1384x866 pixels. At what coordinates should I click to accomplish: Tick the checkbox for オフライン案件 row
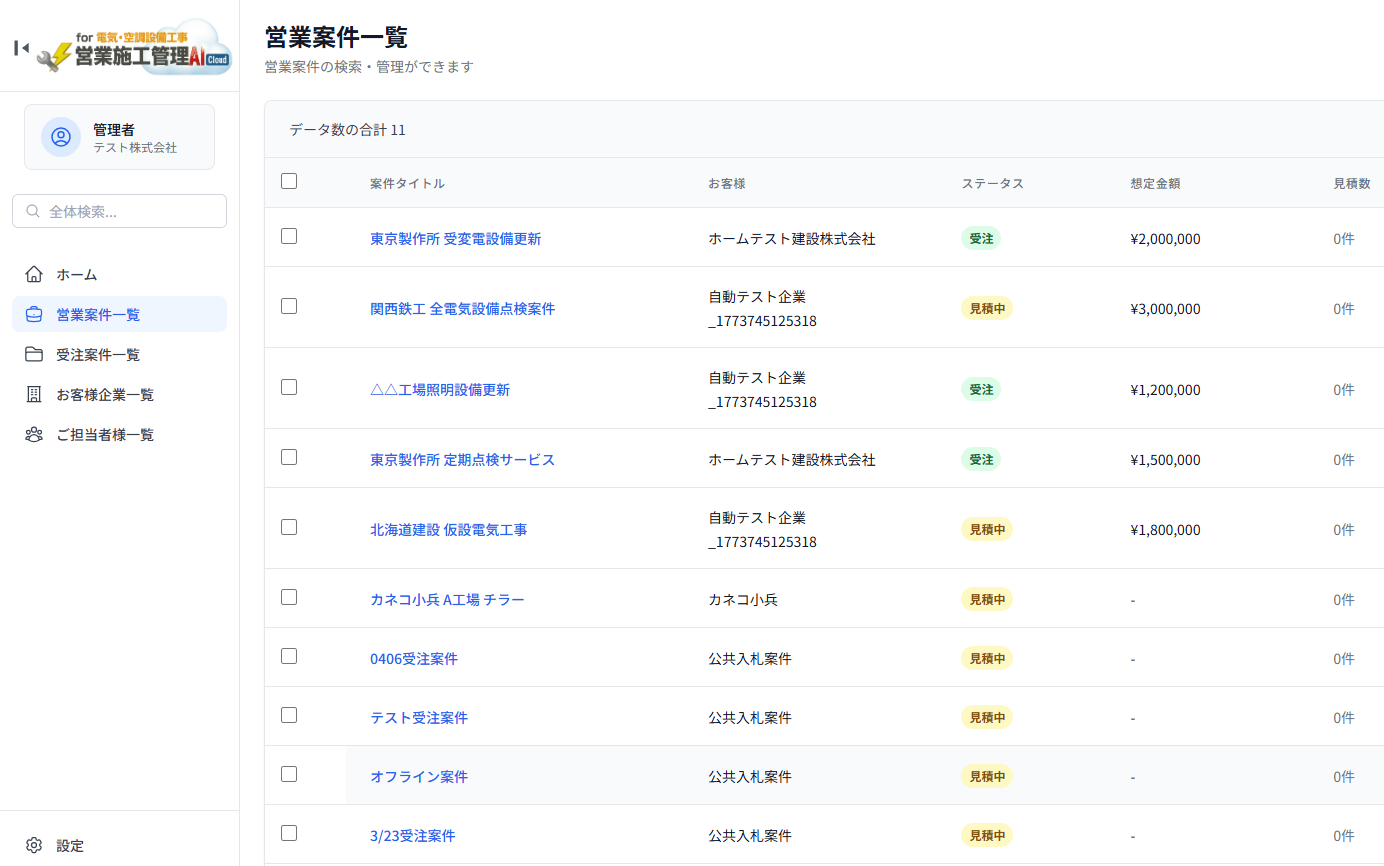(x=289, y=774)
